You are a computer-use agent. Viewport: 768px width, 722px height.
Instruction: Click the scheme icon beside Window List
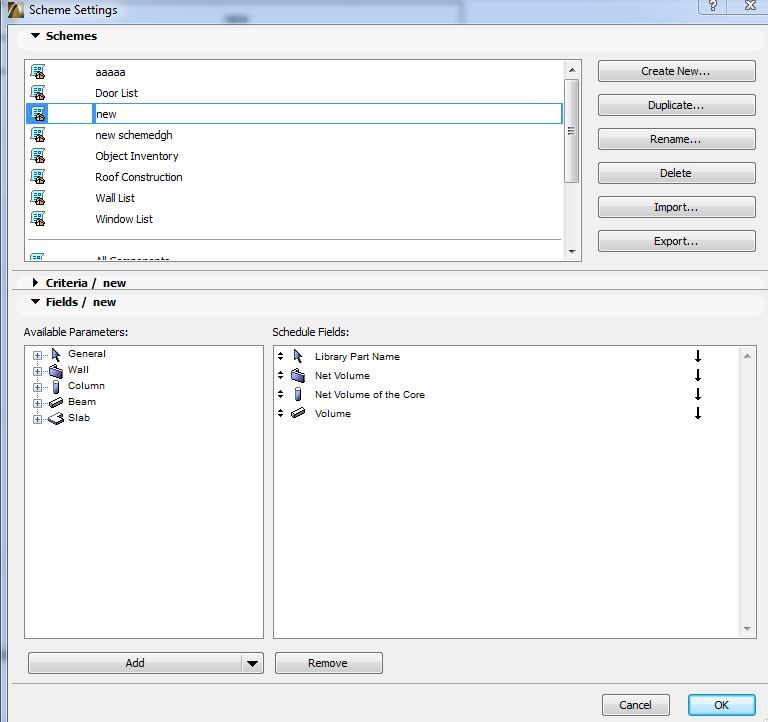click(x=38, y=219)
